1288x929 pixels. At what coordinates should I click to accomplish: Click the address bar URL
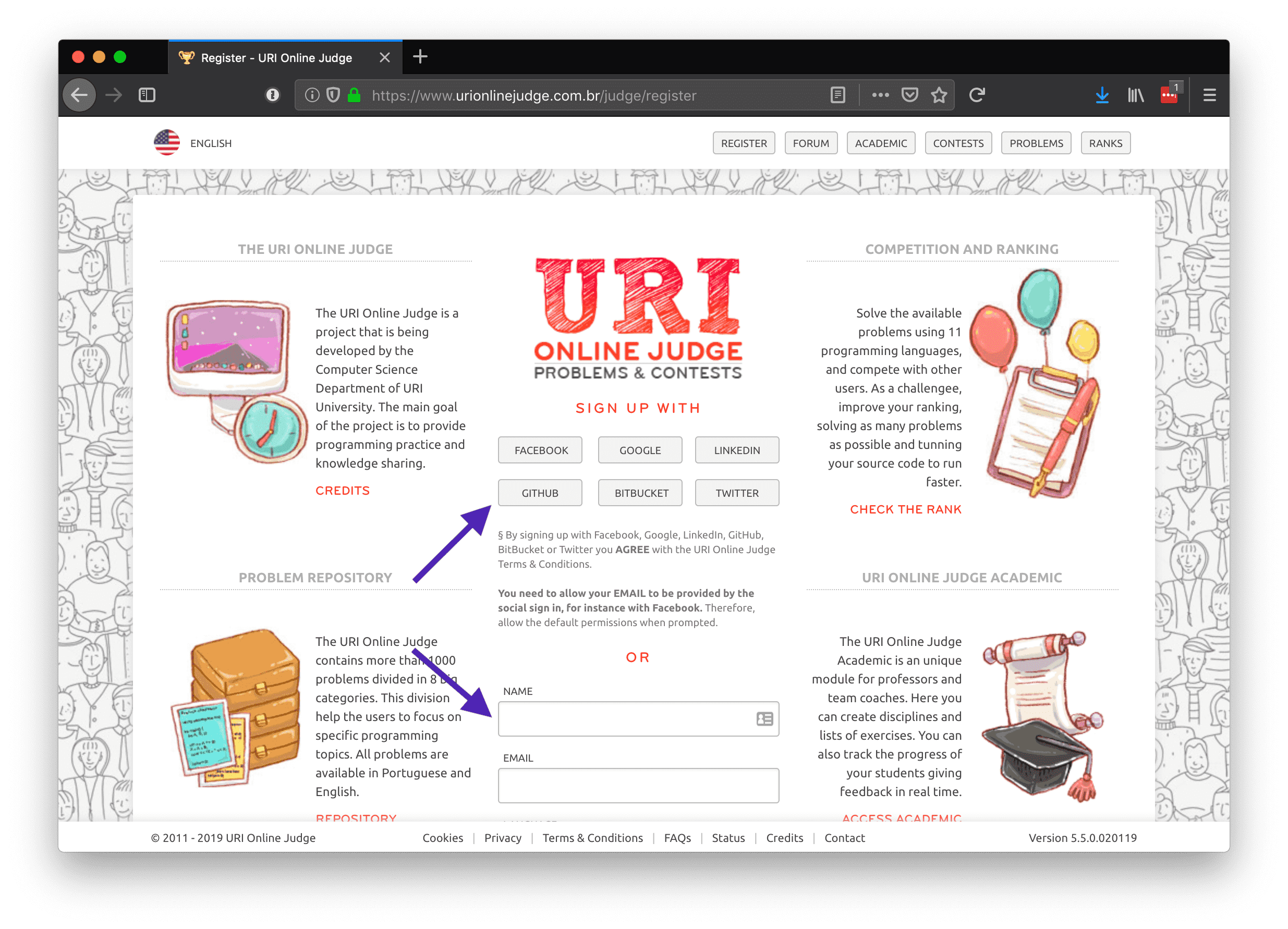[534, 95]
